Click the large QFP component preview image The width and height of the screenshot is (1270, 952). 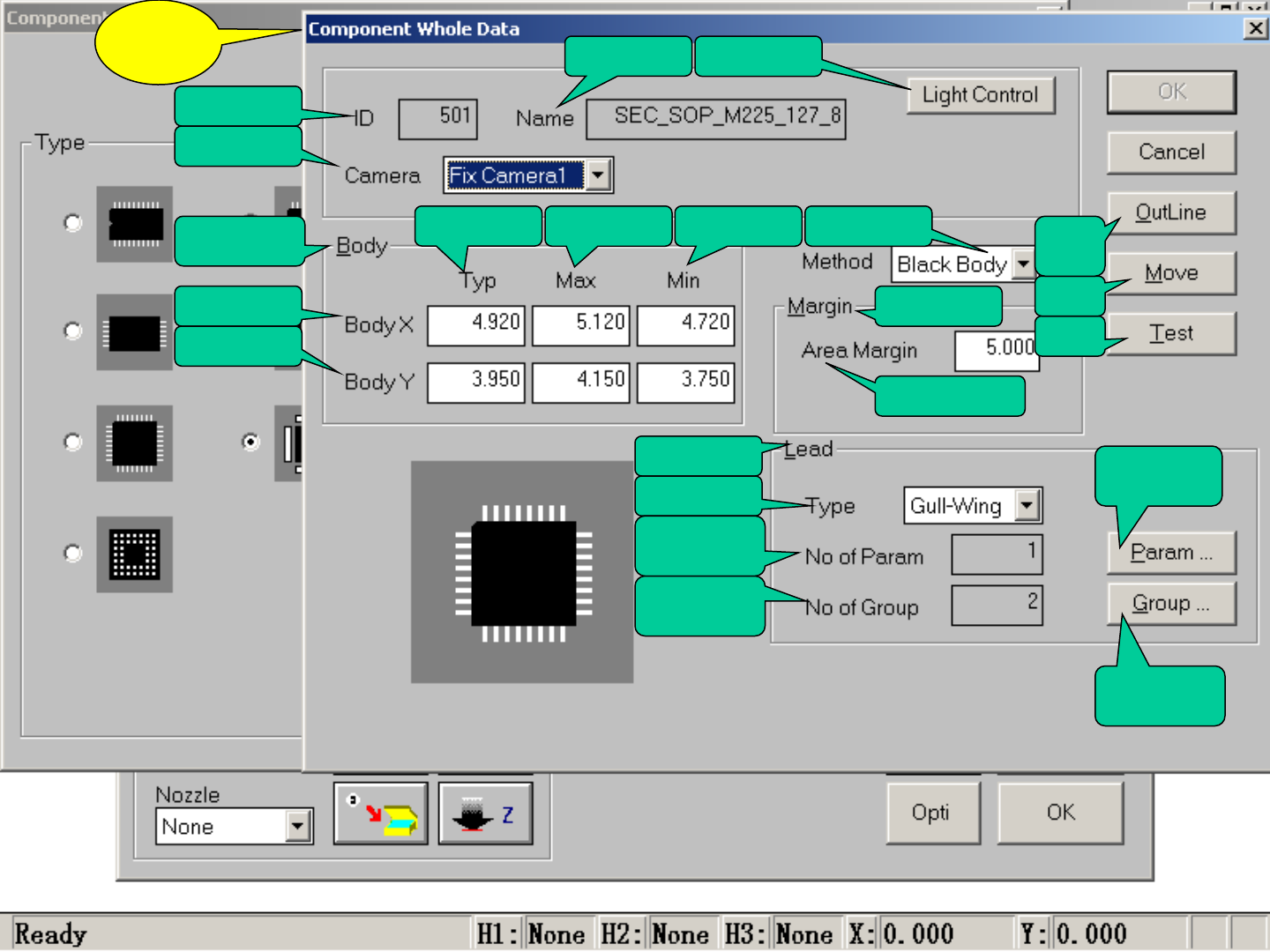[x=522, y=572]
